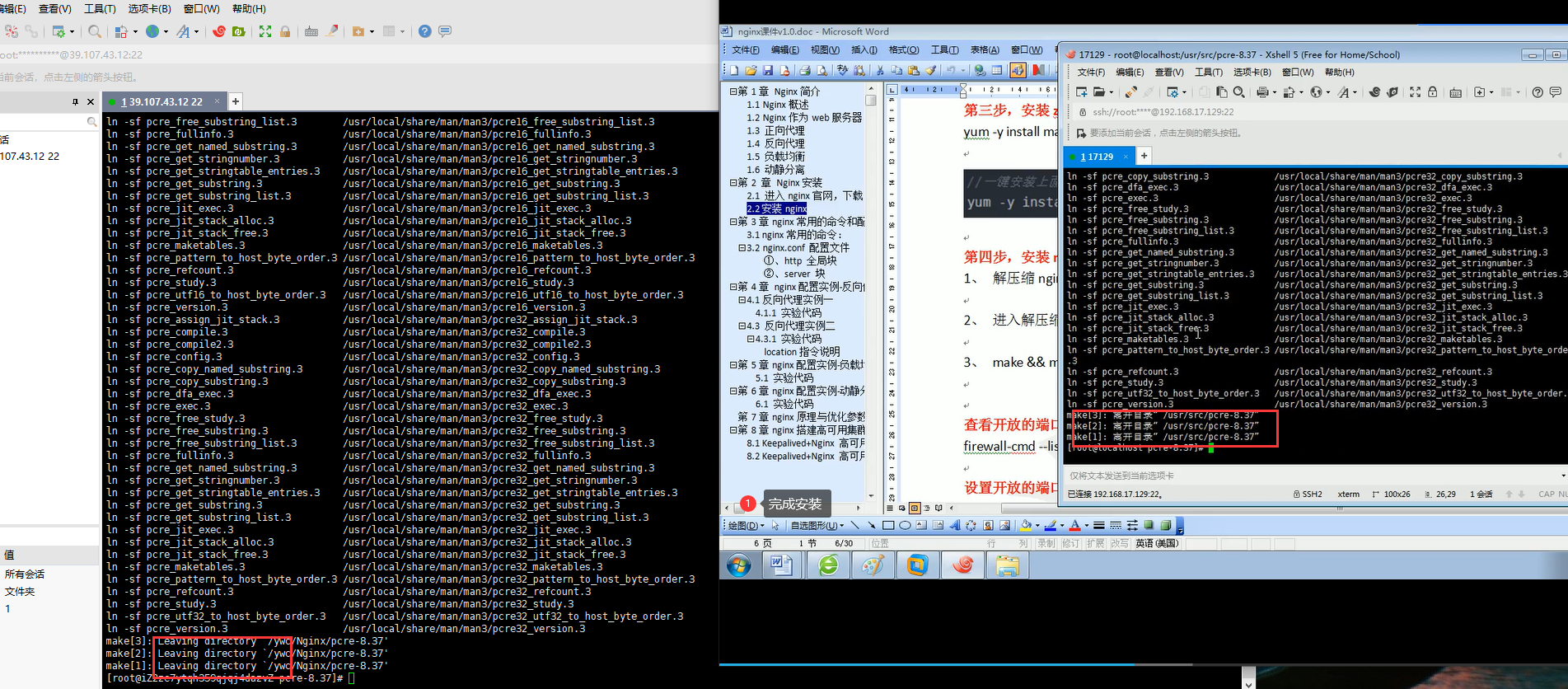Pin the left session manager panel

tap(75, 102)
